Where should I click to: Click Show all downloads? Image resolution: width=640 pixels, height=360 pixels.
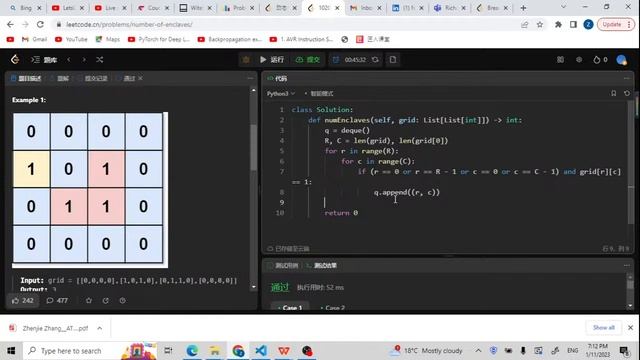(603, 328)
